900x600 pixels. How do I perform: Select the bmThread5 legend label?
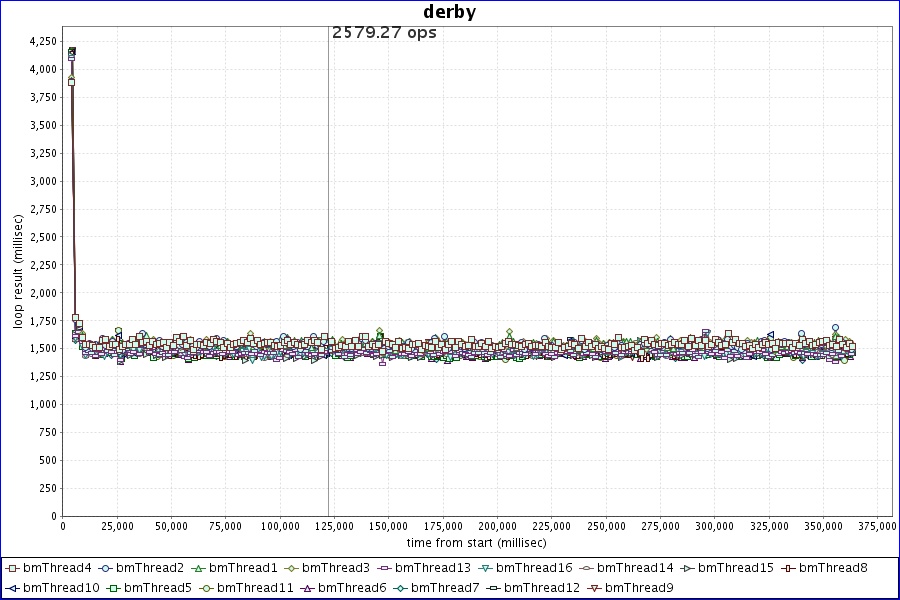[x=157, y=587]
